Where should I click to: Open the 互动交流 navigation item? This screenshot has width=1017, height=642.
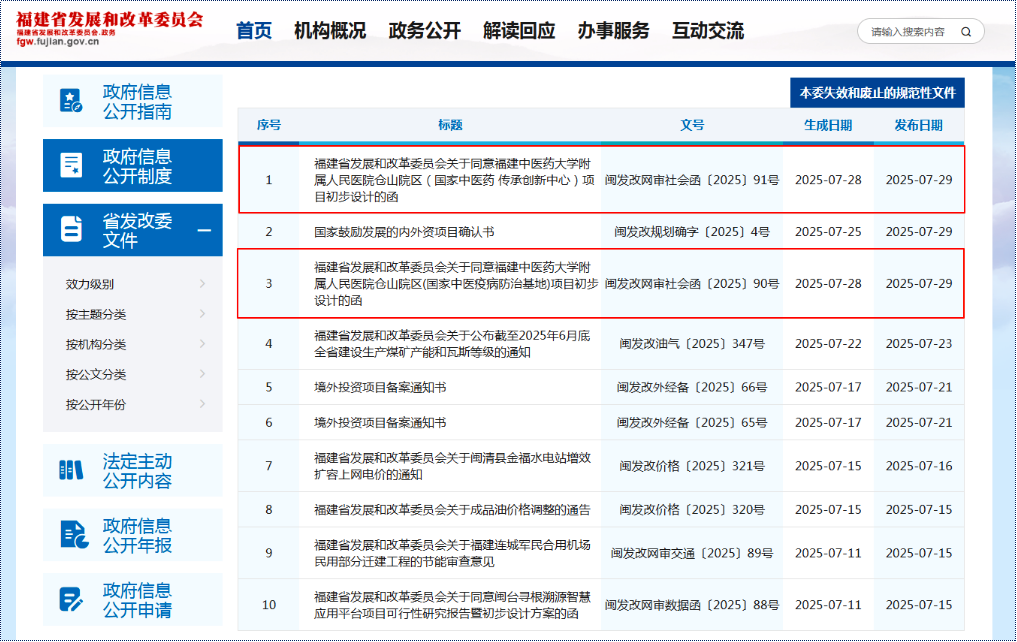click(x=707, y=31)
